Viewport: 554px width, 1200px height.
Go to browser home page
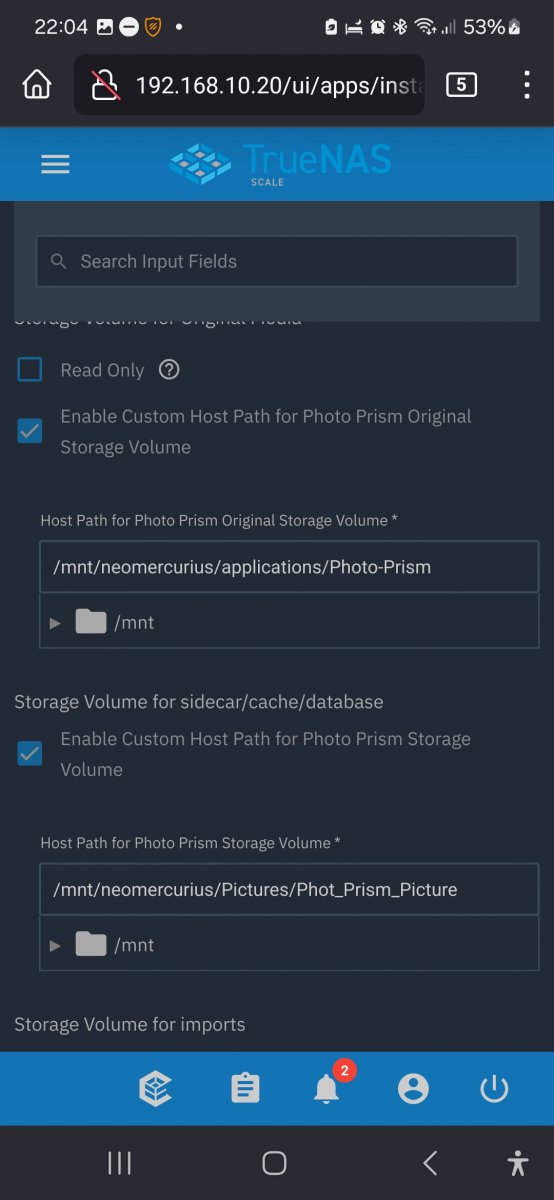coord(37,85)
